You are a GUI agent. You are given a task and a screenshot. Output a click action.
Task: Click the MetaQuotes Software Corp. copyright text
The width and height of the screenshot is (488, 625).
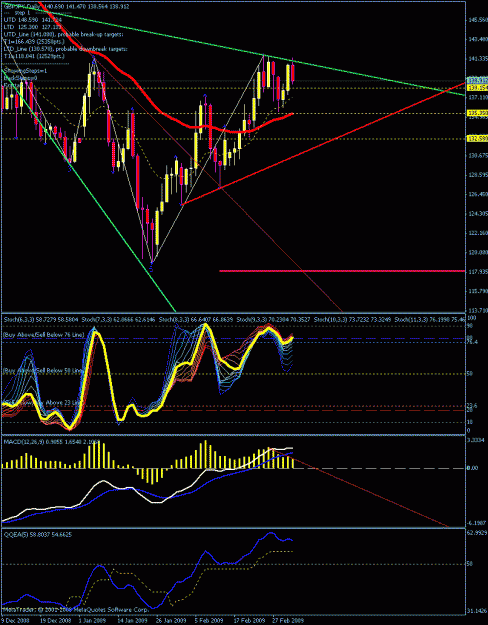pos(76,610)
